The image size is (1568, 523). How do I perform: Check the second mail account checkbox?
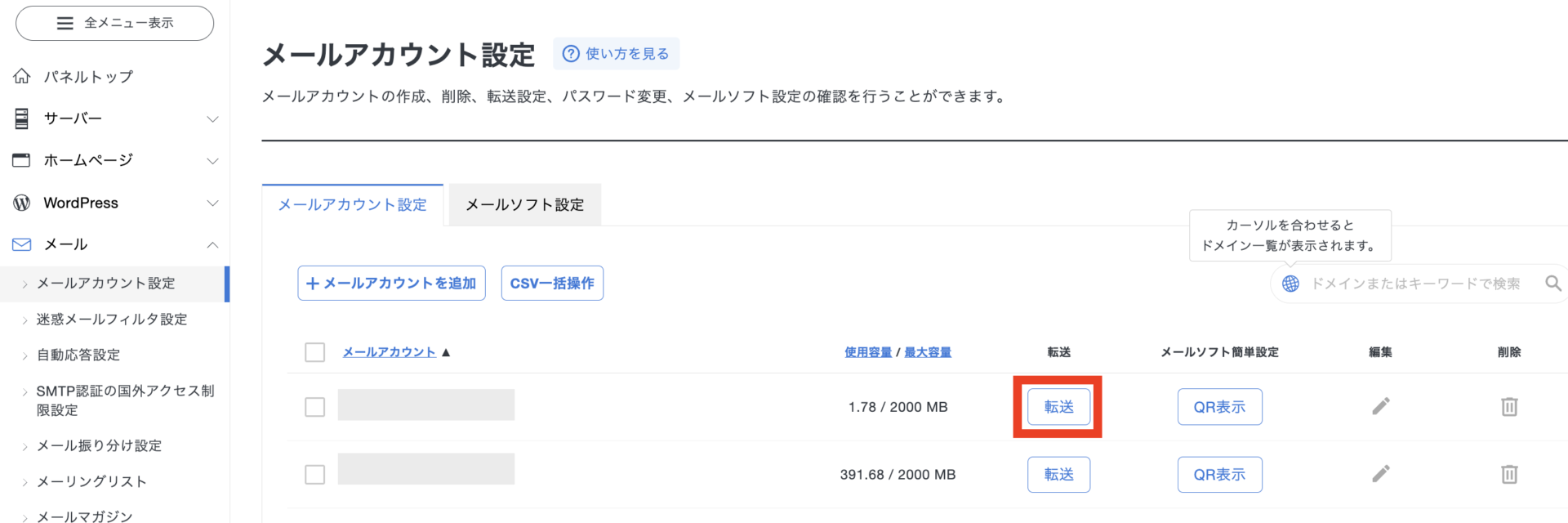pyautogui.click(x=314, y=475)
